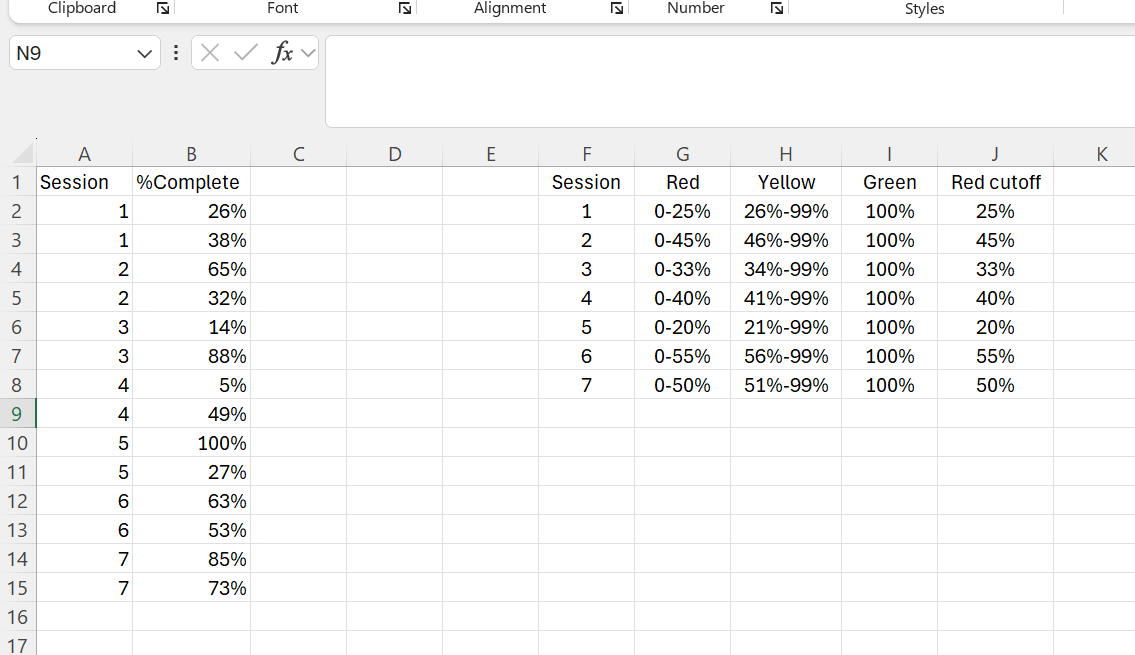Select row 1 header
Screen dimensions: 1135x655
(x=17, y=182)
